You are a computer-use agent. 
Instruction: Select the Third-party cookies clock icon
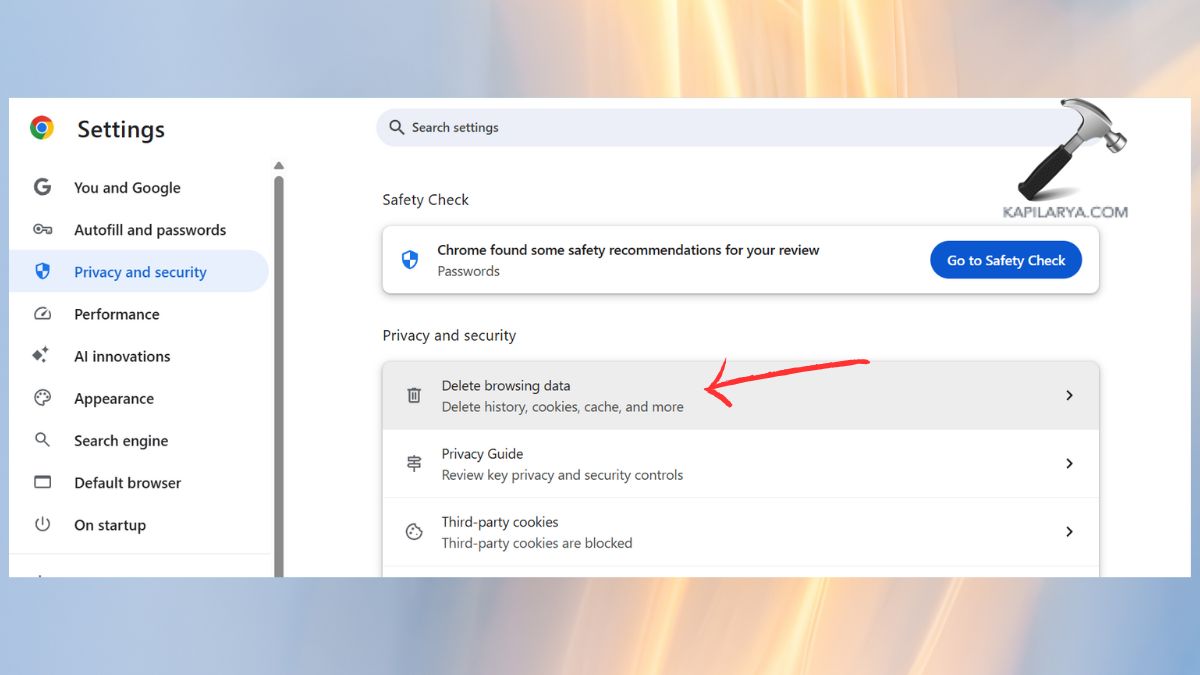point(414,531)
